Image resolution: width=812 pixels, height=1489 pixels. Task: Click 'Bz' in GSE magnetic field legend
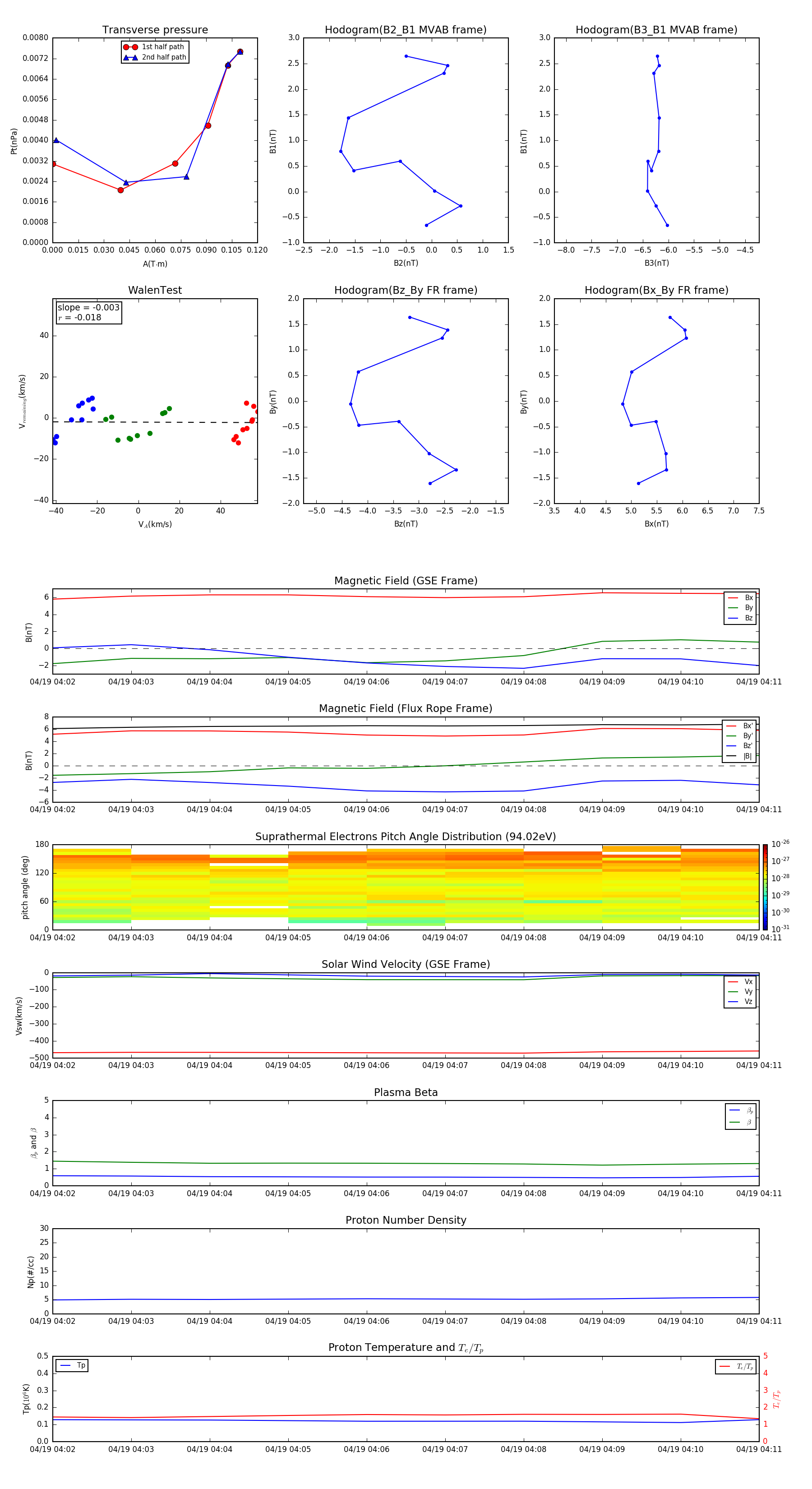click(740, 618)
